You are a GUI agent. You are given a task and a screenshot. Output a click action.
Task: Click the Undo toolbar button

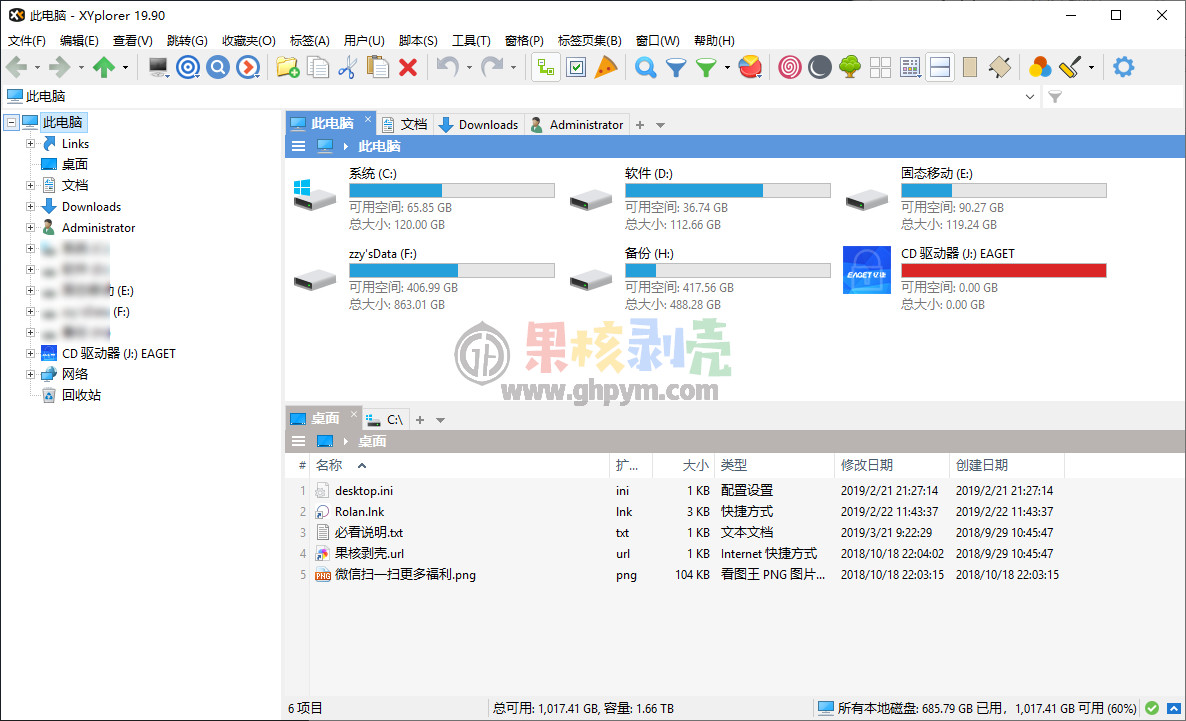pos(448,67)
